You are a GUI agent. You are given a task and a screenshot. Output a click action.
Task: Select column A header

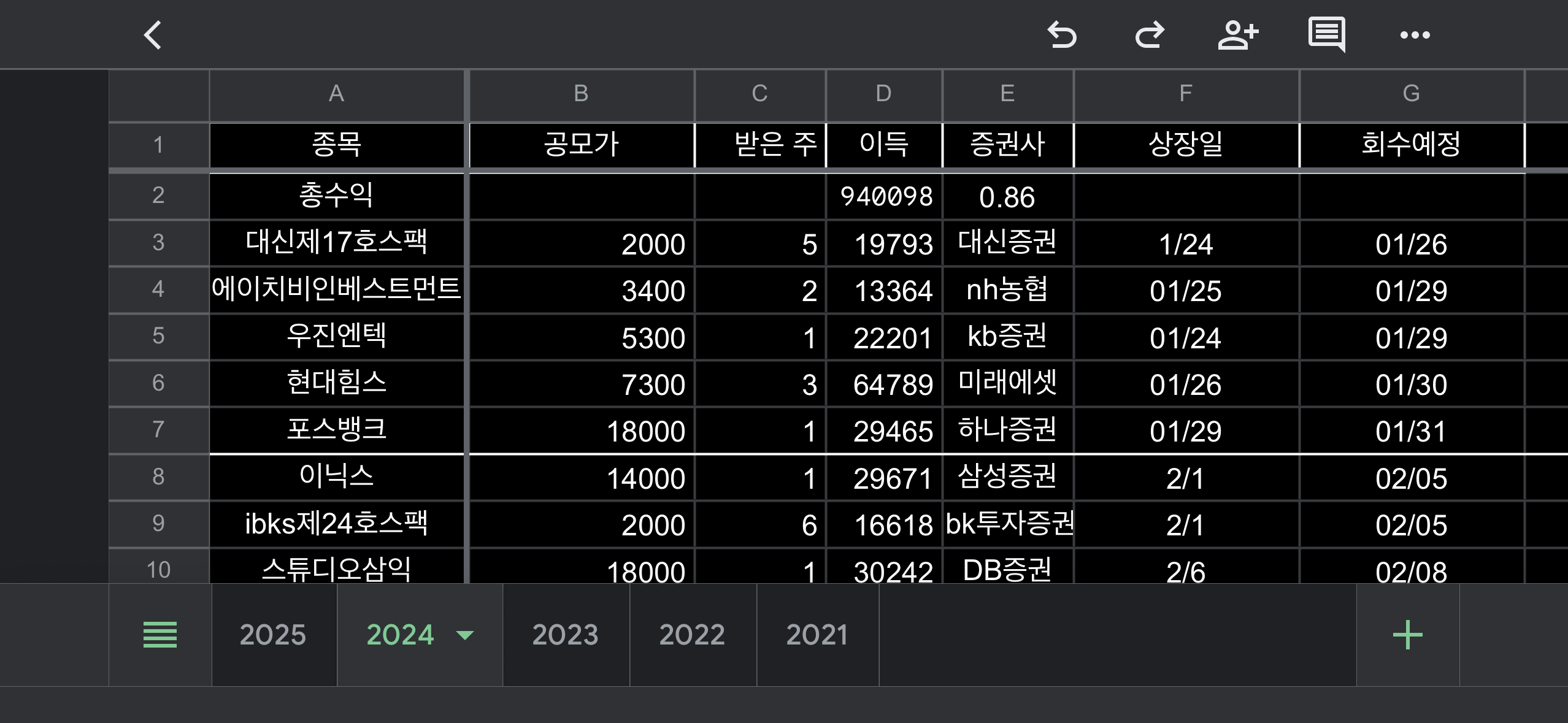pyautogui.click(x=336, y=94)
